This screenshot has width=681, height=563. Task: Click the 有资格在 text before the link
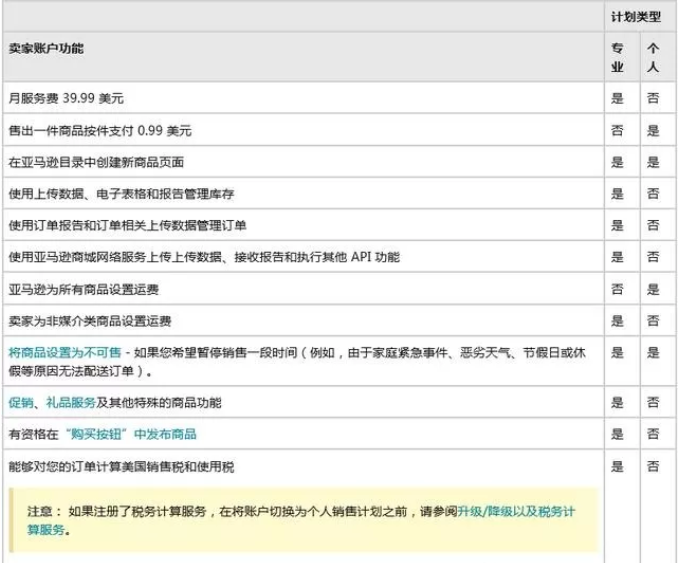[x=33, y=434]
